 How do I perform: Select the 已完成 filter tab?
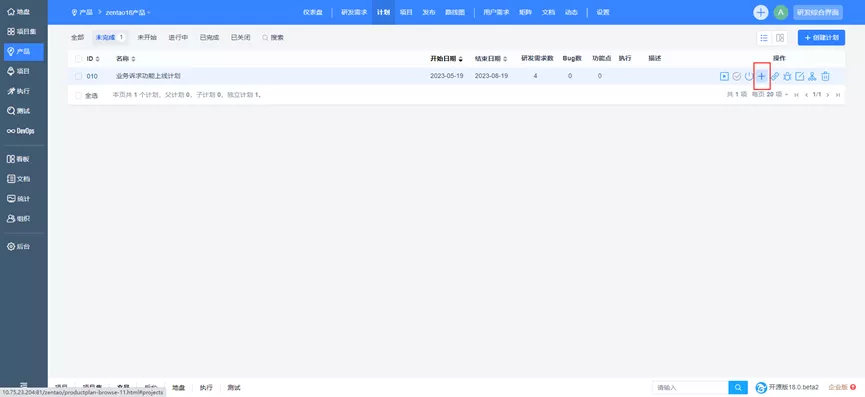tap(209, 37)
